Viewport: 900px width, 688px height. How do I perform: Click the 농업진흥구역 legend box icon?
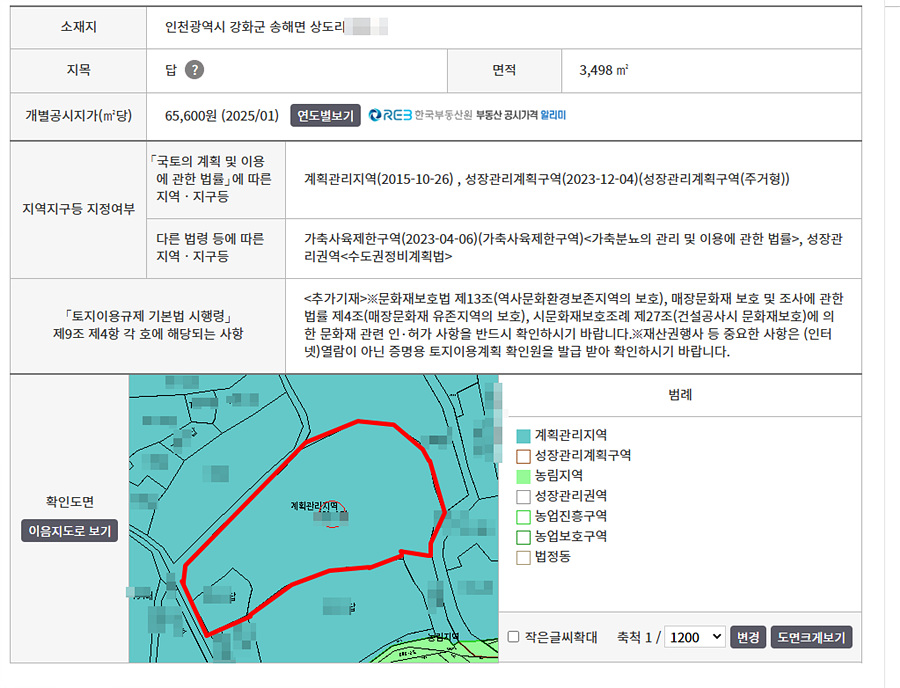tap(522, 516)
